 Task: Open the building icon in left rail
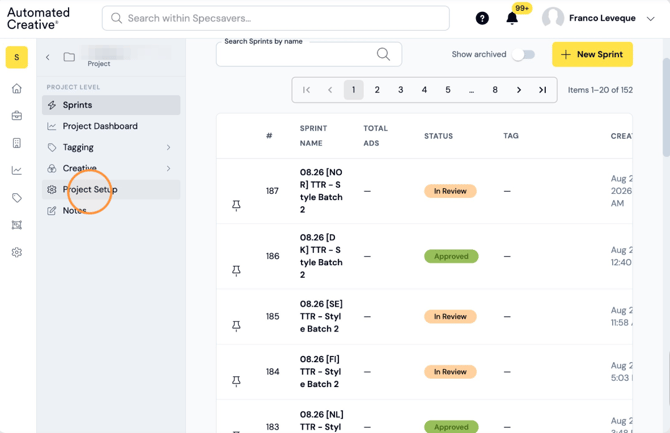coord(17,143)
